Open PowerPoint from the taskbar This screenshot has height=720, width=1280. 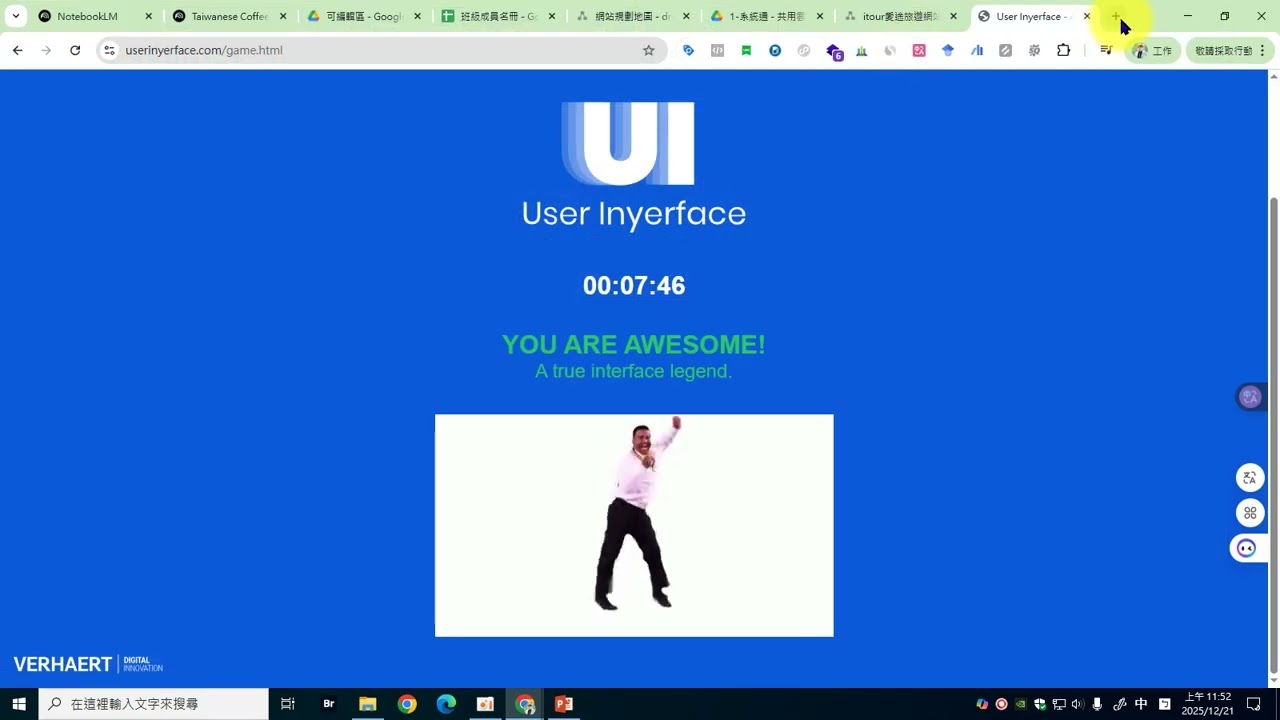(x=564, y=704)
